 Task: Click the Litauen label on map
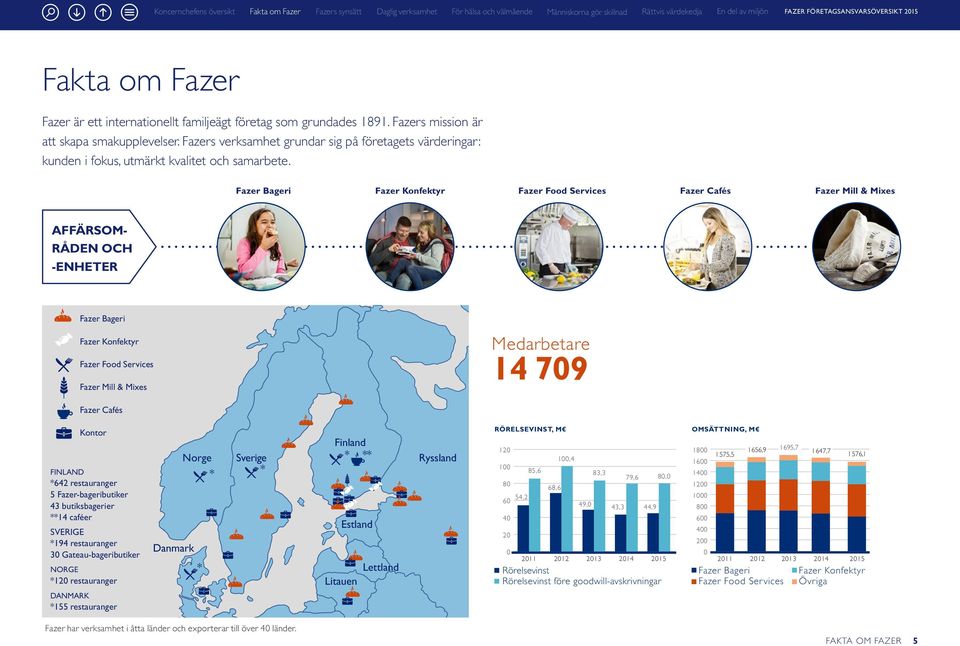click(x=340, y=581)
